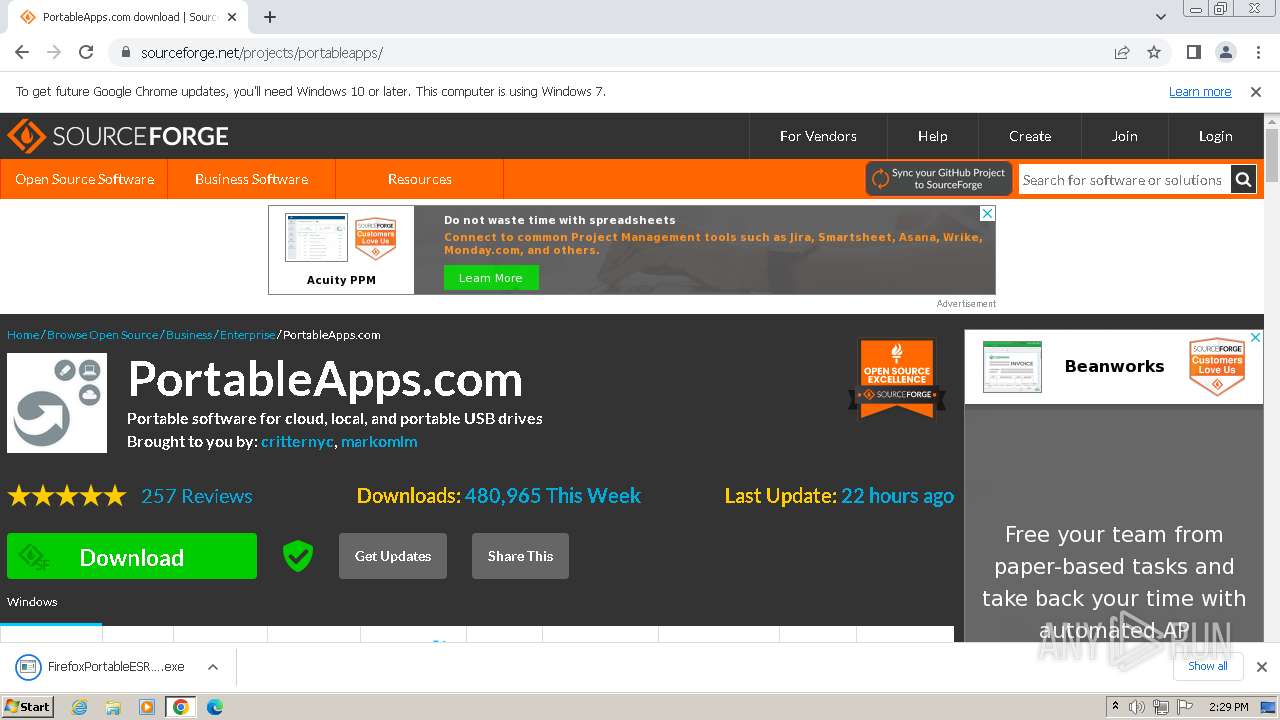Open markomlm profile link
This screenshot has width=1280, height=720.
379,441
